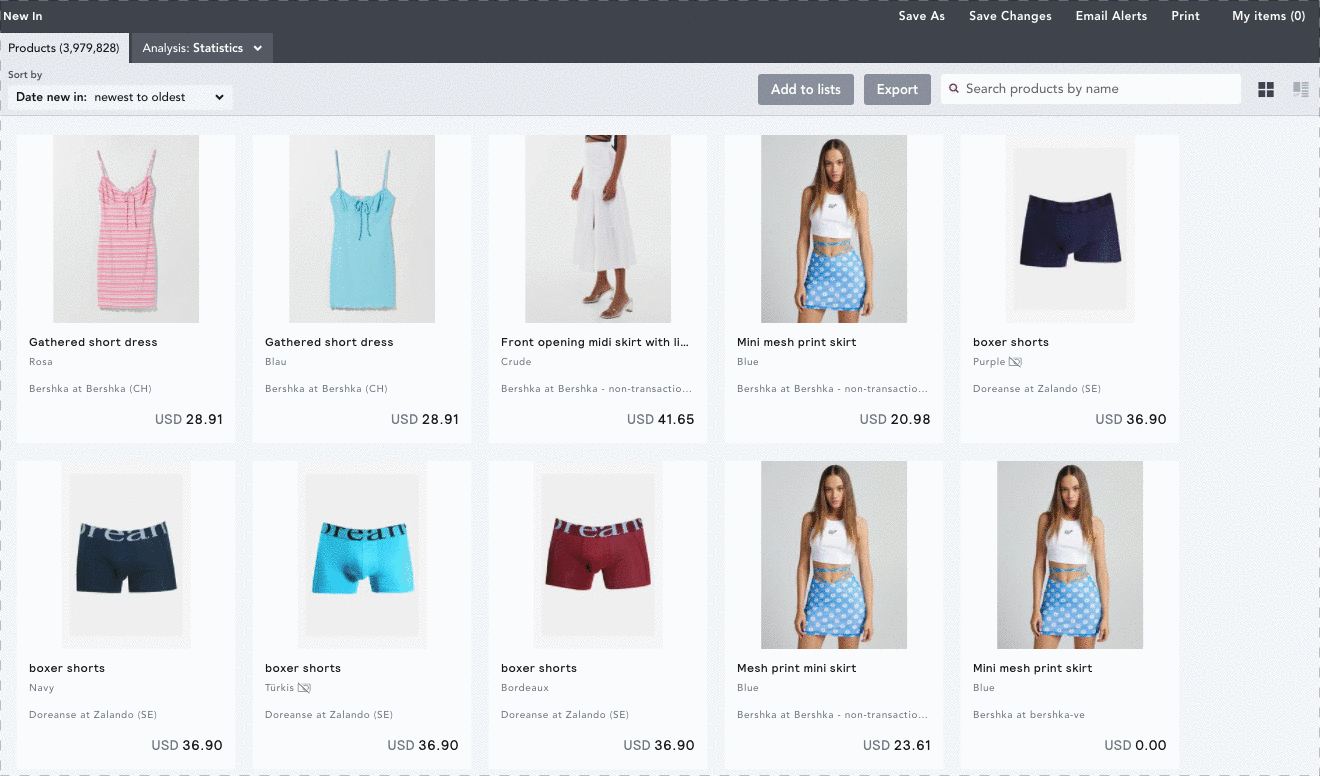
Task: Open the navy boxer shorts product image
Action: (x=126, y=555)
